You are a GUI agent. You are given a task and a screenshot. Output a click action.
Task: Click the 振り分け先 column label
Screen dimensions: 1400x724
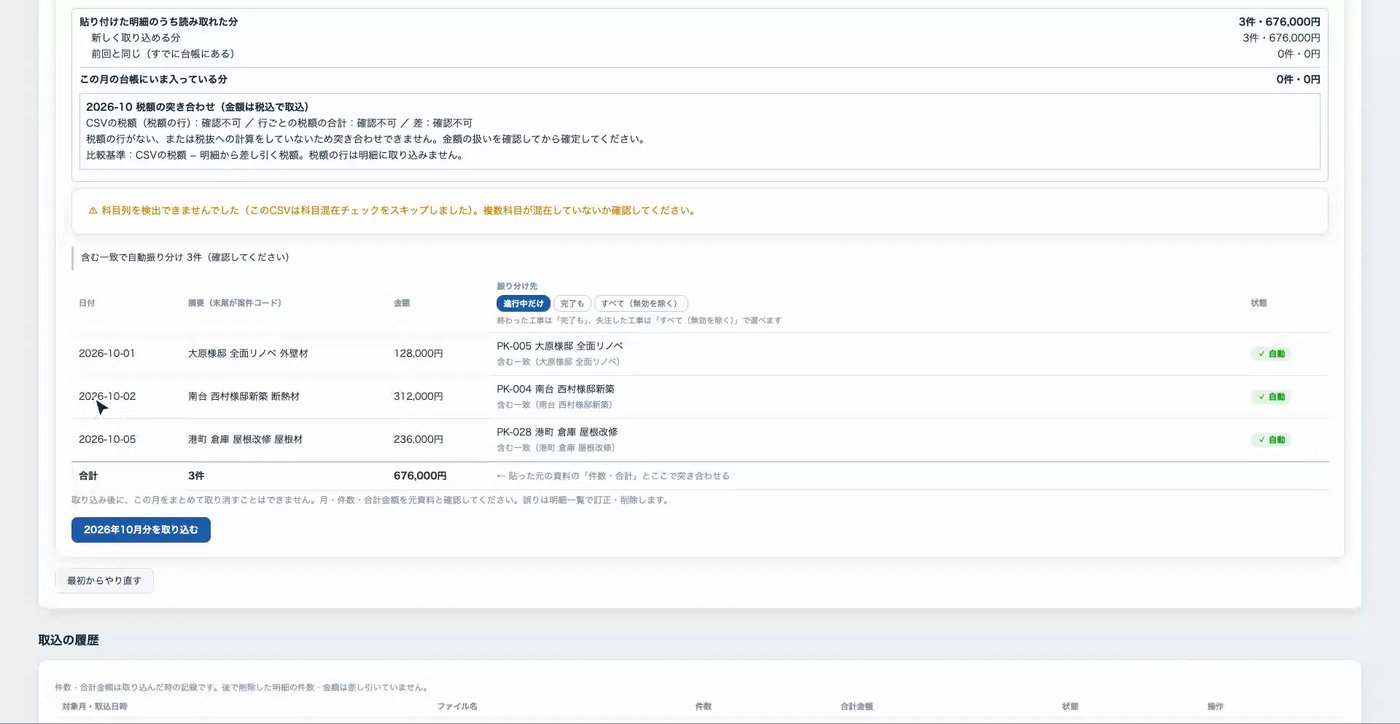(517, 286)
